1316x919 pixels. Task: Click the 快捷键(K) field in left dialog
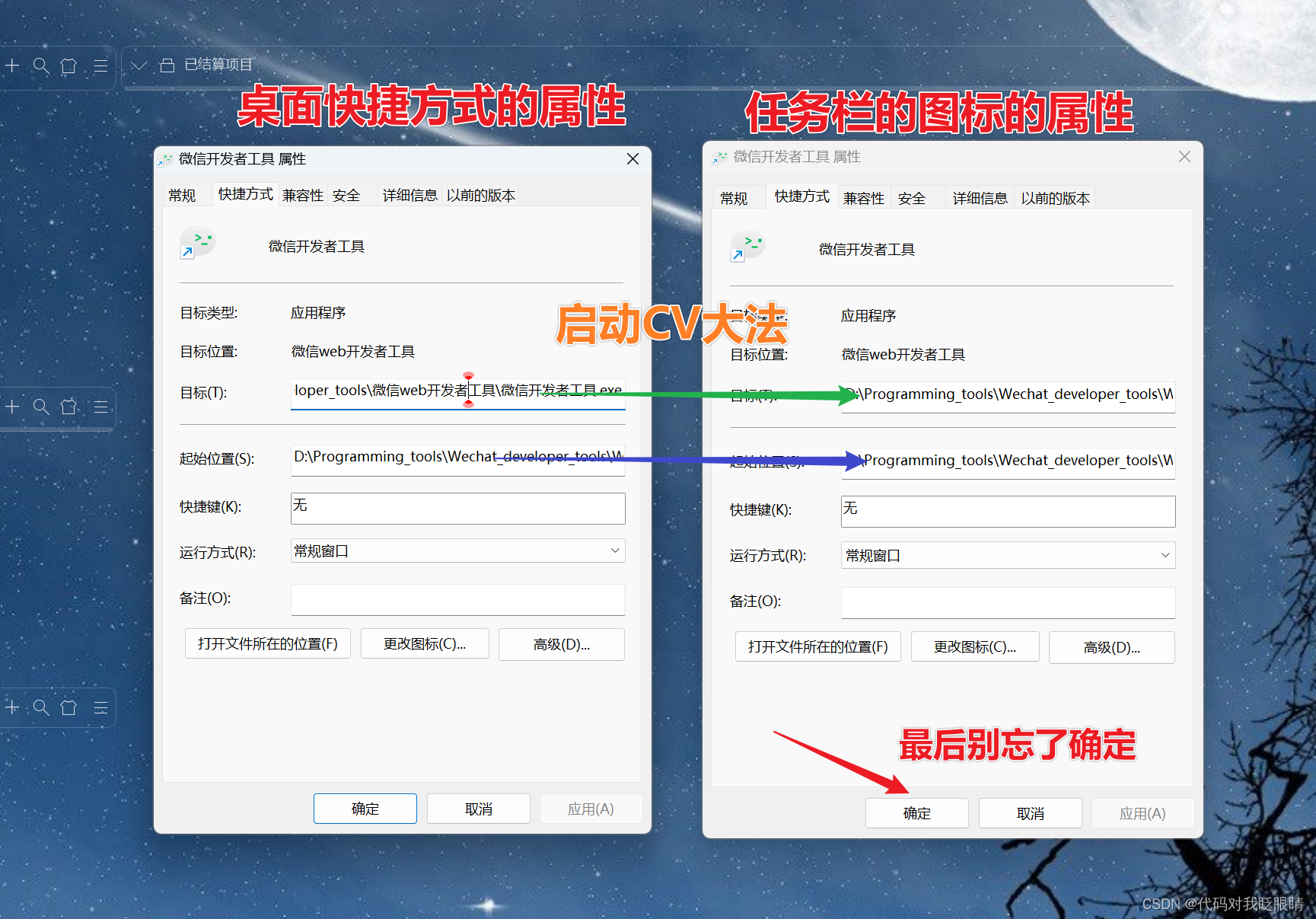coord(458,508)
